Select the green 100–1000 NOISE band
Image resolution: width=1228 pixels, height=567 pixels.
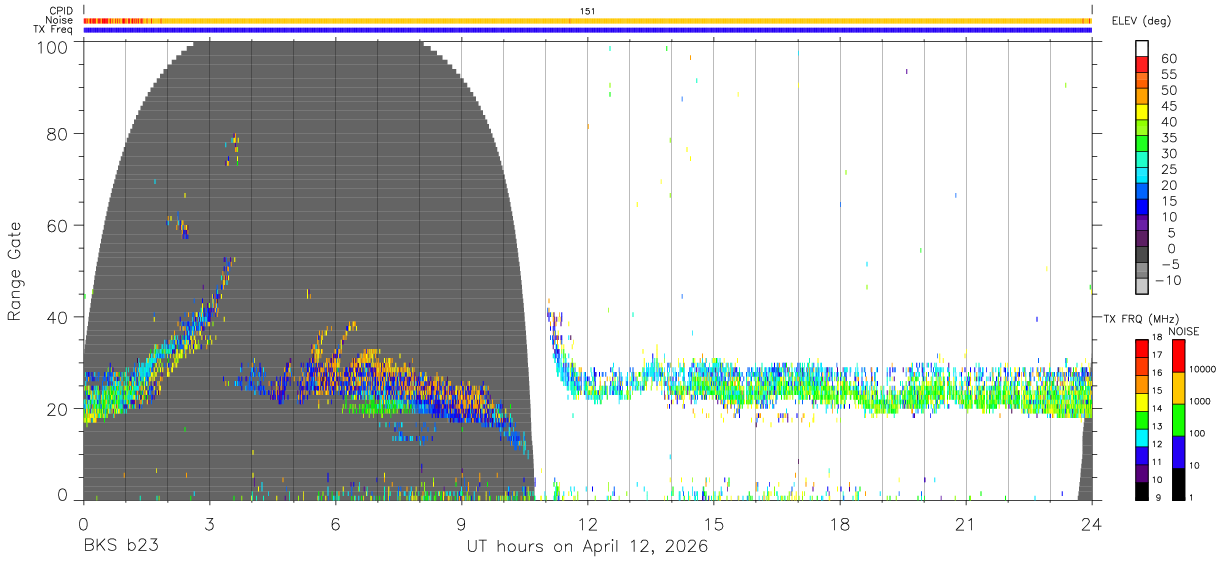[x=1178, y=420]
